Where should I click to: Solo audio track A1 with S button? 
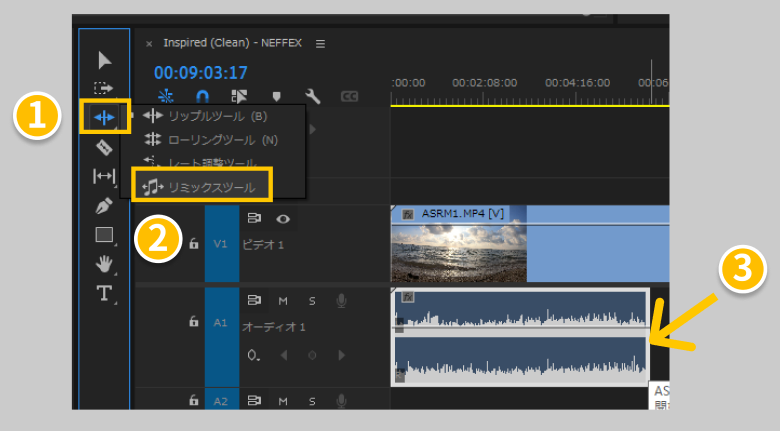pos(311,300)
